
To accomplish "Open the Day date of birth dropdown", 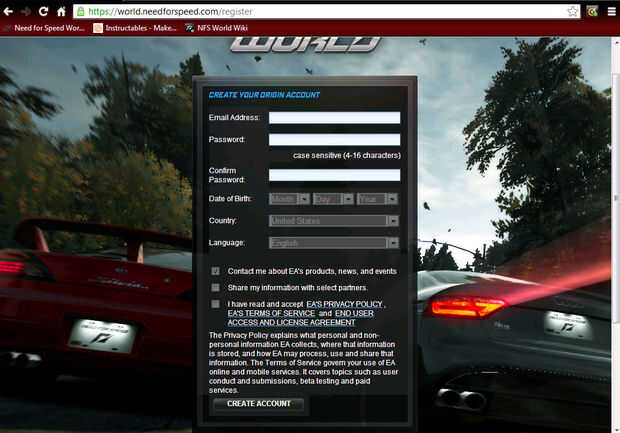I will point(333,199).
